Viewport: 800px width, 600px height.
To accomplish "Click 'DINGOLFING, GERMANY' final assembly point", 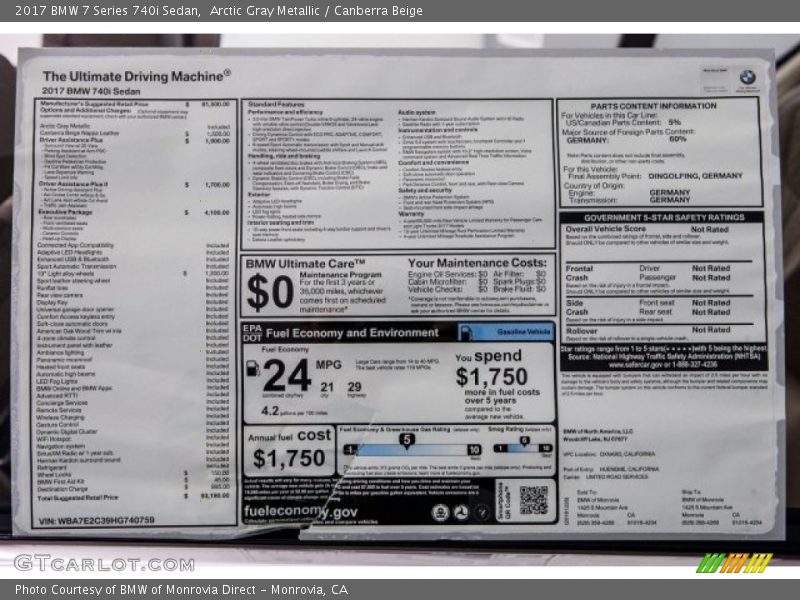I will click(695, 176).
